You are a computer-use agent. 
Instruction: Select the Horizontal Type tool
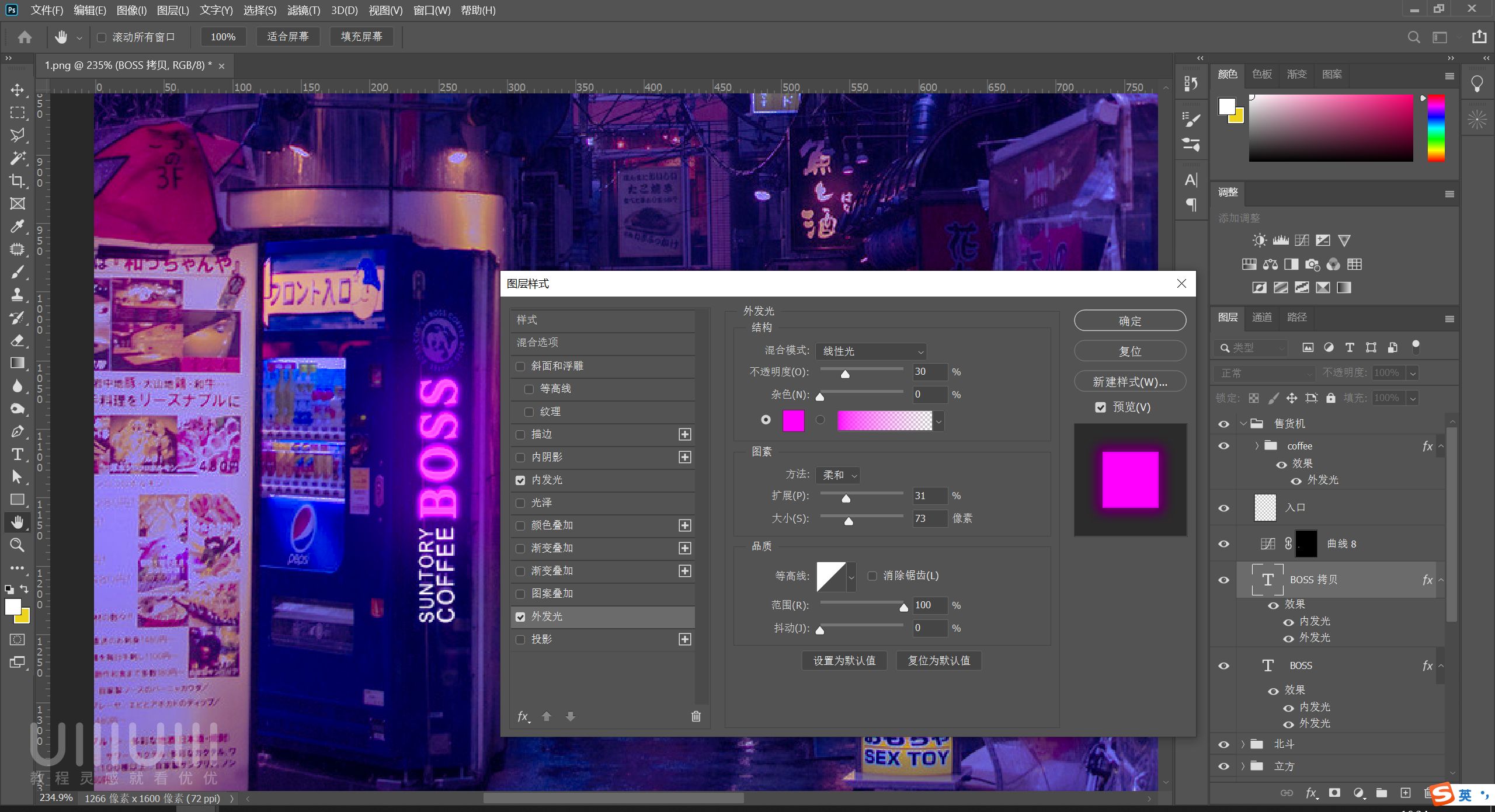18,454
